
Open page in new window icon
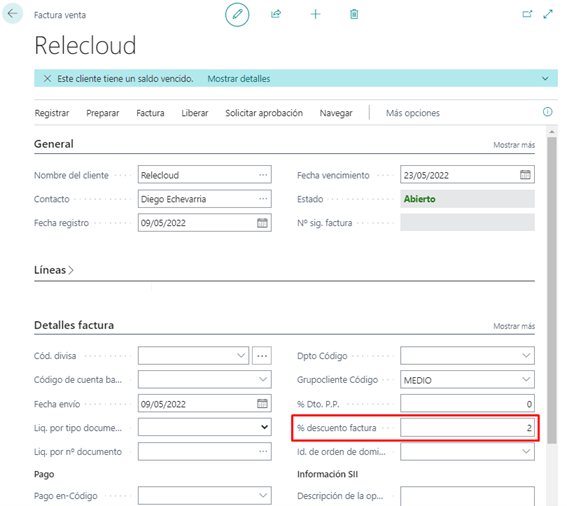point(527,14)
